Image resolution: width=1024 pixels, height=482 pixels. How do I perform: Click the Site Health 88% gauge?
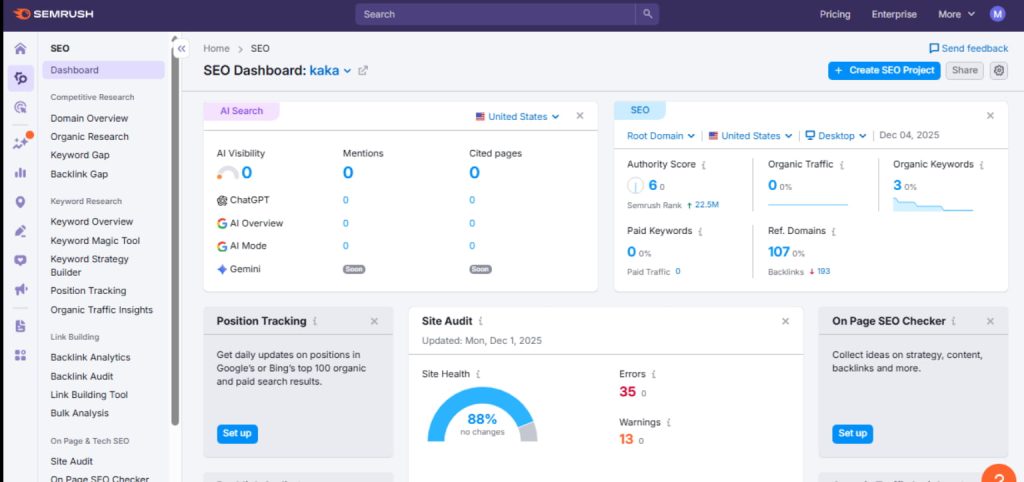[x=482, y=415]
